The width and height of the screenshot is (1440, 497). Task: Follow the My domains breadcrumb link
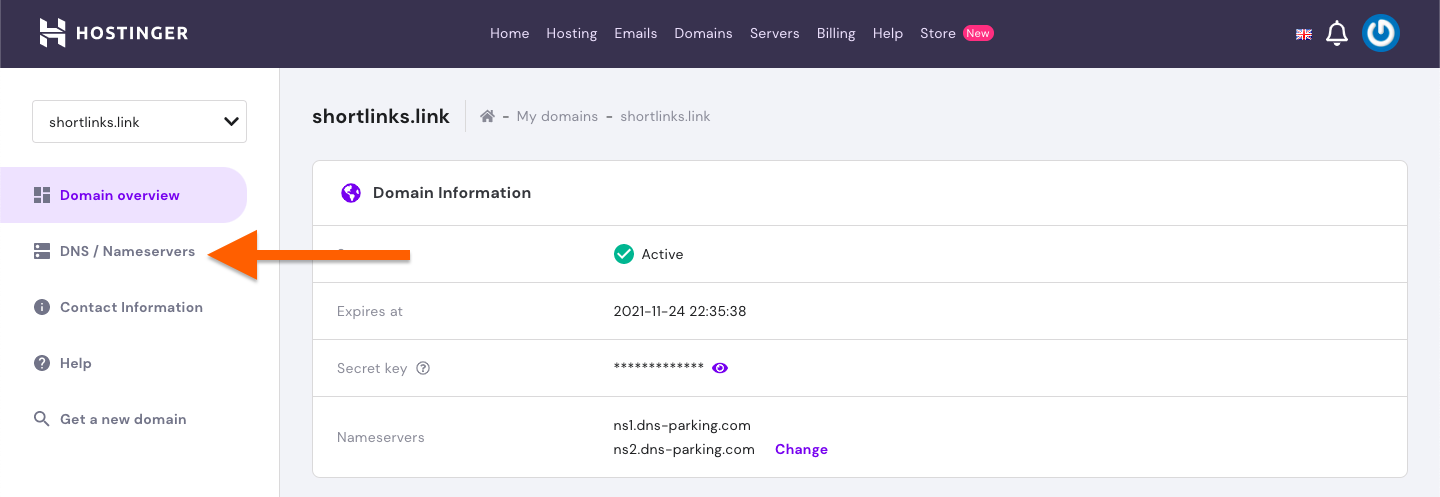click(557, 116)
